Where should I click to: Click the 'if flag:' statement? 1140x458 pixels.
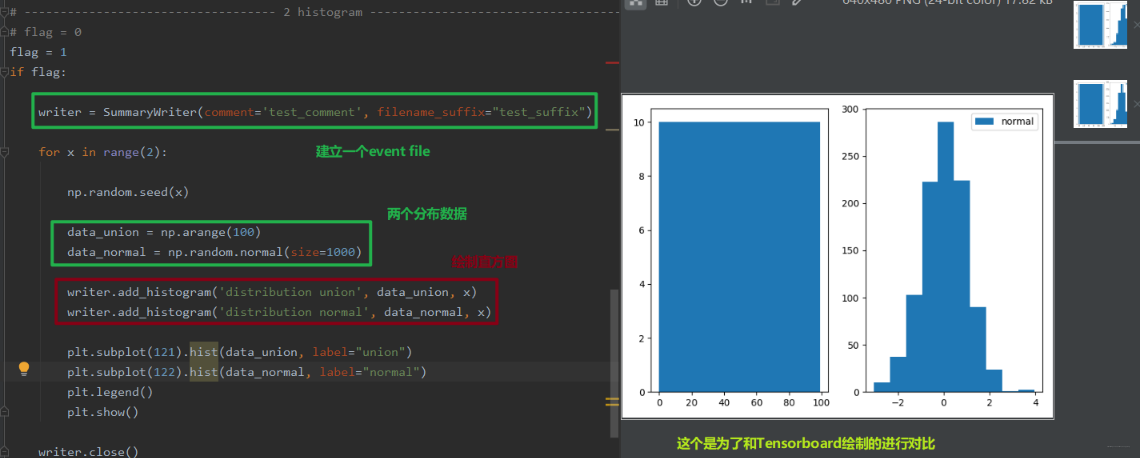click(x=38, y=72)
